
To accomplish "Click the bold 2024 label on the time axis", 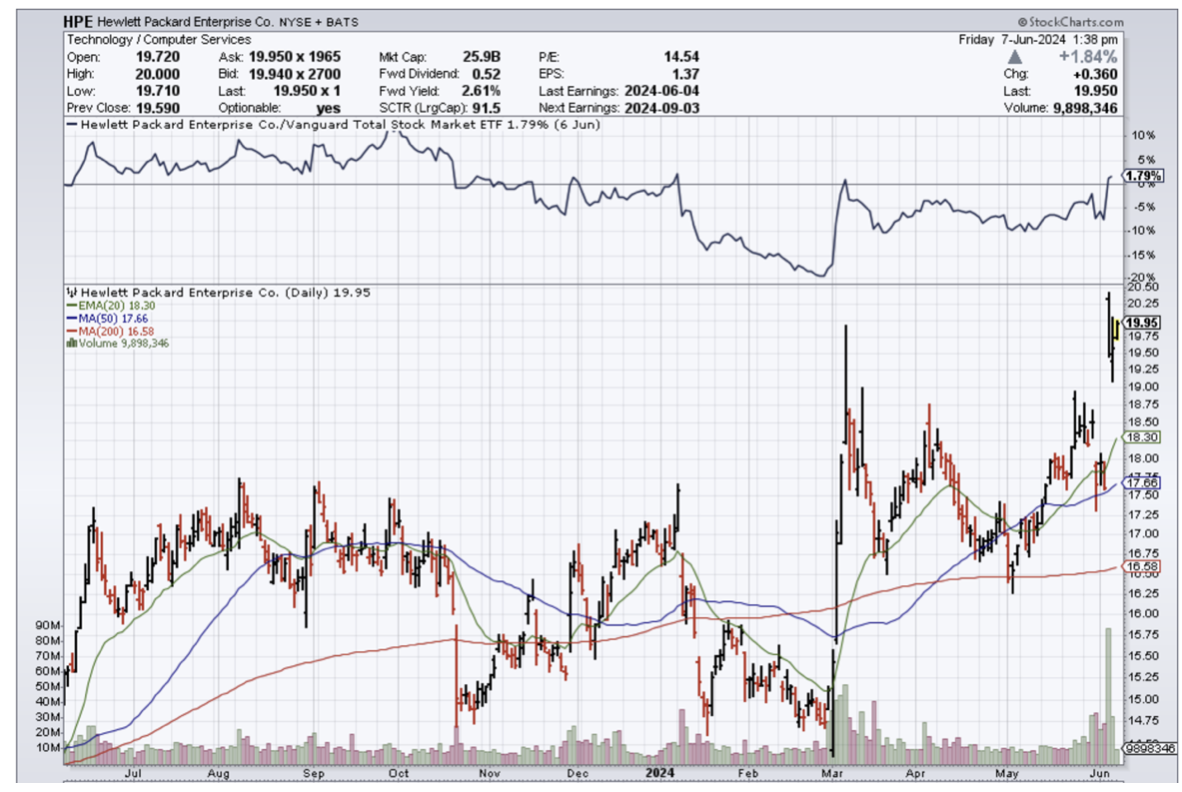I will [x=660, y=773].
